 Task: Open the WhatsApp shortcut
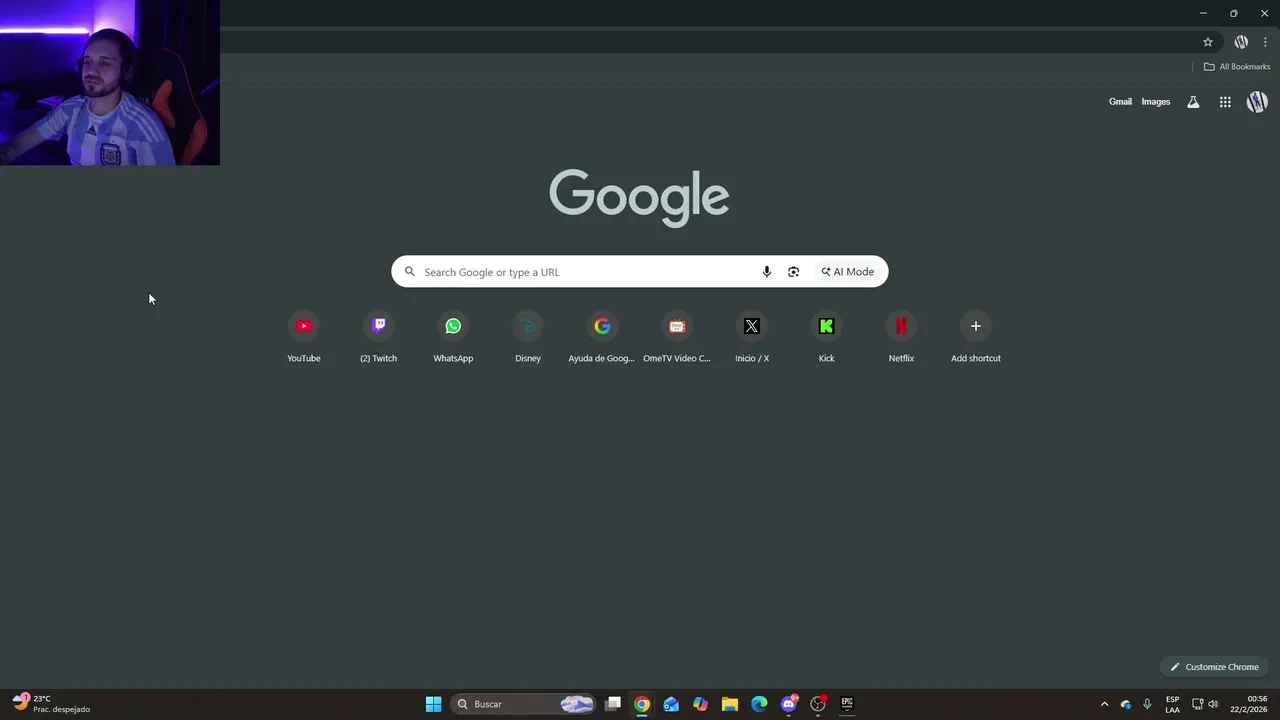[x=453, y=338]
